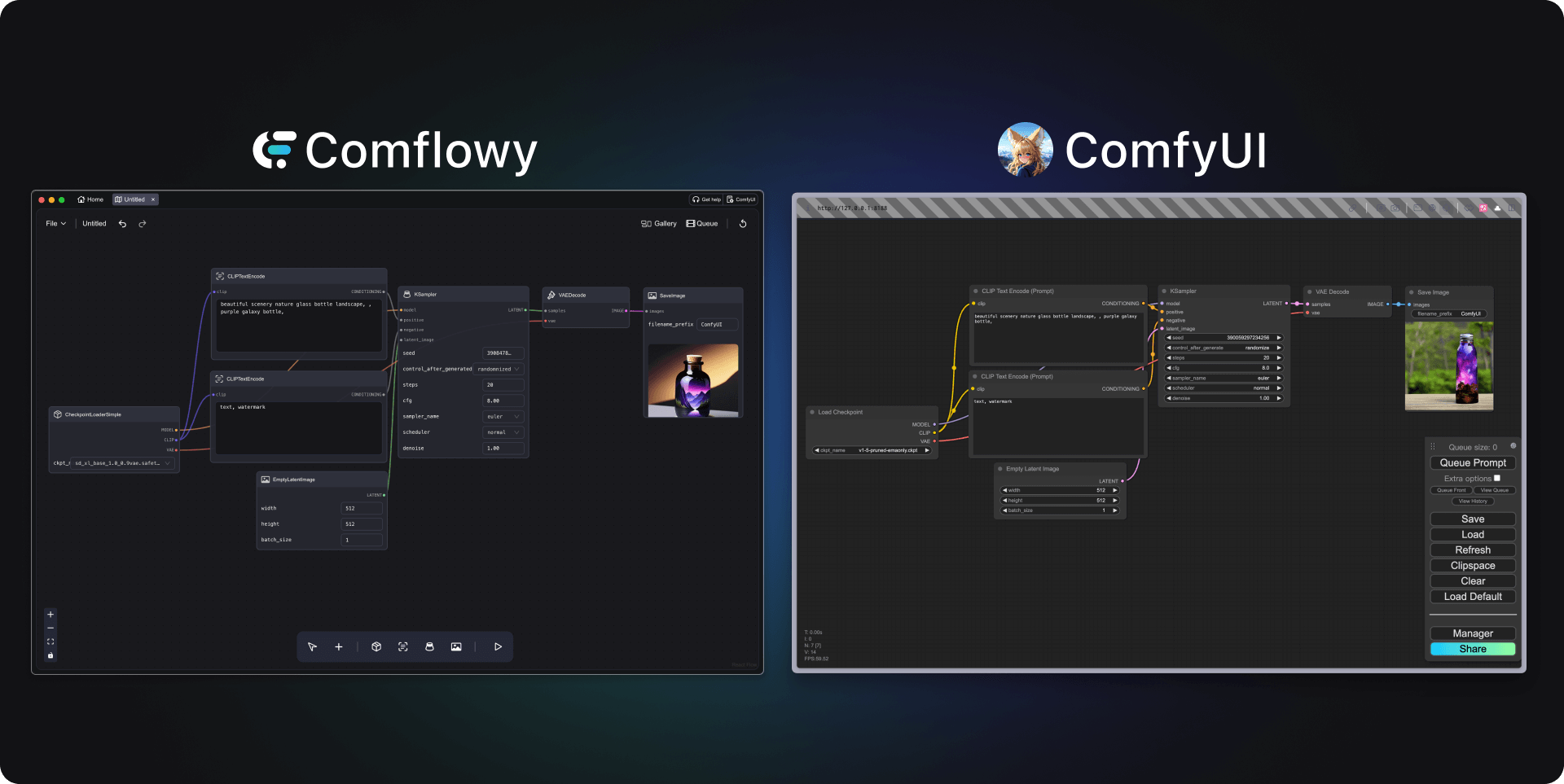Run the workflow with the play icon
This screenshot has width=1564, height=784.
coord(498,647)
